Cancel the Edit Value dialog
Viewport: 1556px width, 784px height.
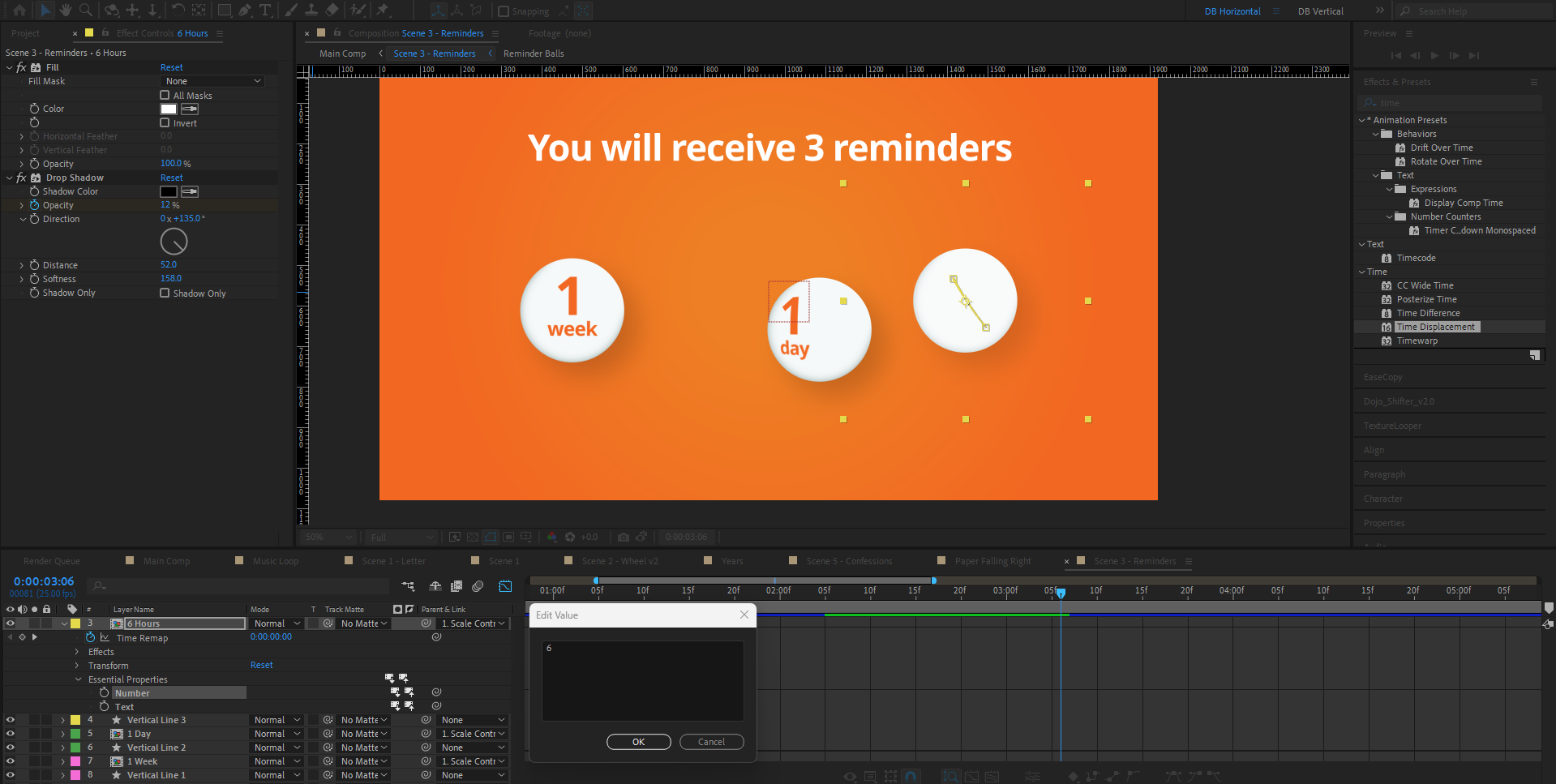711,742
